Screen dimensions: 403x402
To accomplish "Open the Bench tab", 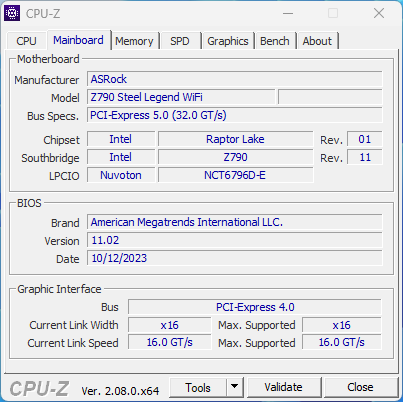I will coord(275,41).
